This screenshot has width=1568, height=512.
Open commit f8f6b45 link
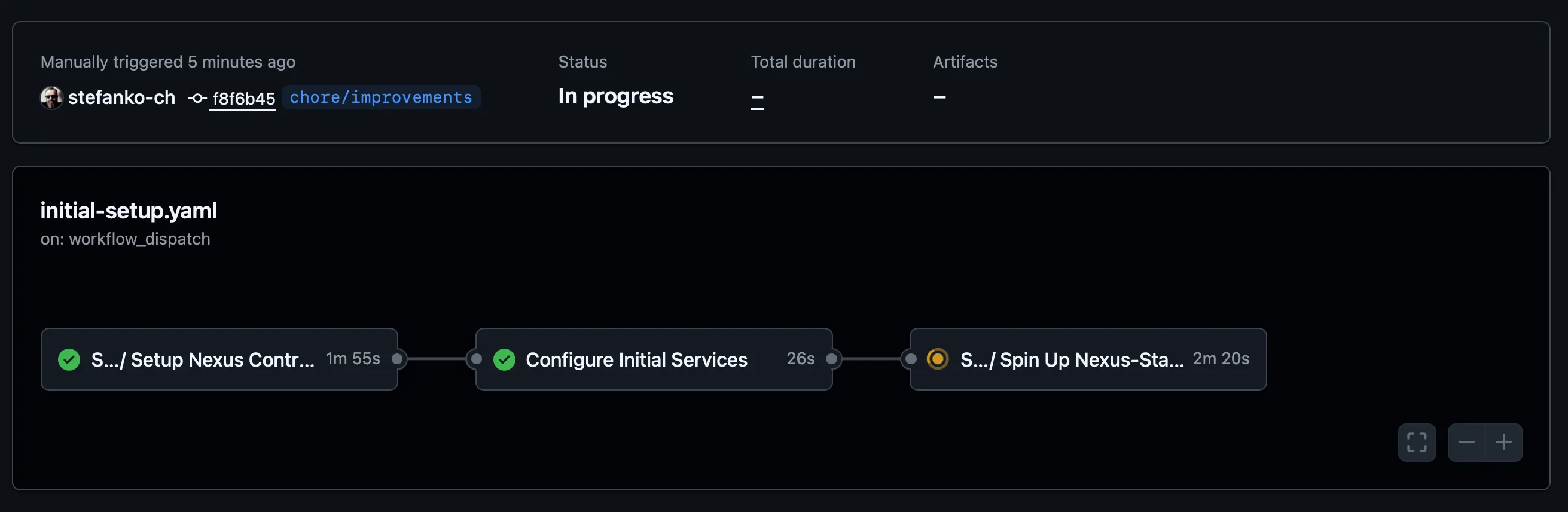(x=242, y=97)
